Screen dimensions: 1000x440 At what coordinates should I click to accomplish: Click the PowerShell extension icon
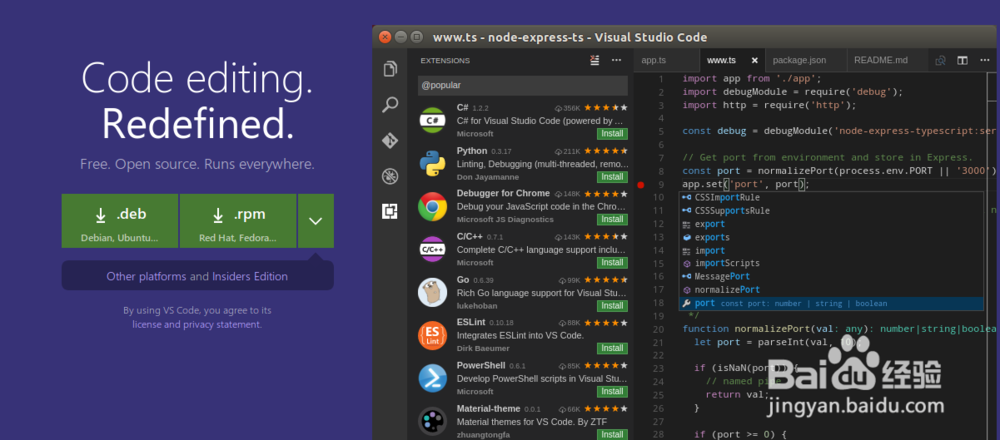tap(432, 378)
